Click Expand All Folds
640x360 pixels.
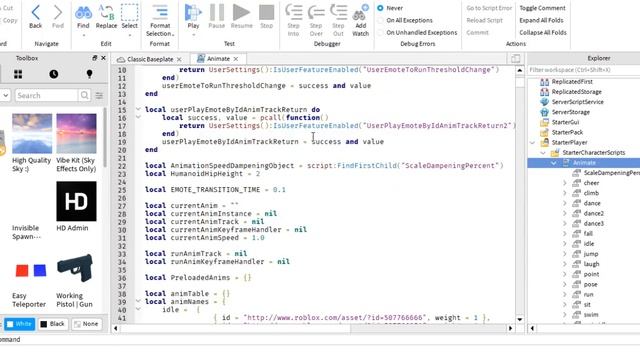(x=541, y=20)
